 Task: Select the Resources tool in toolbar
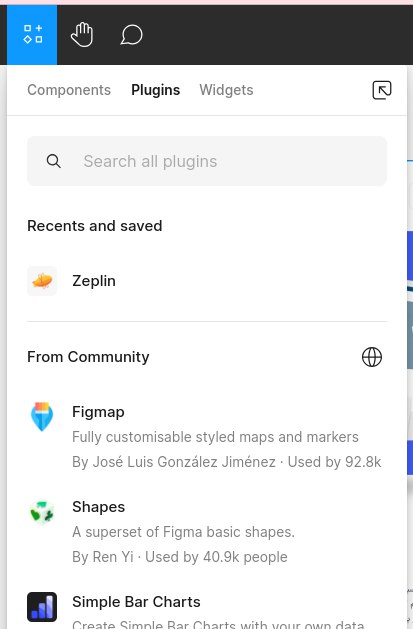(x=32, y=34)
